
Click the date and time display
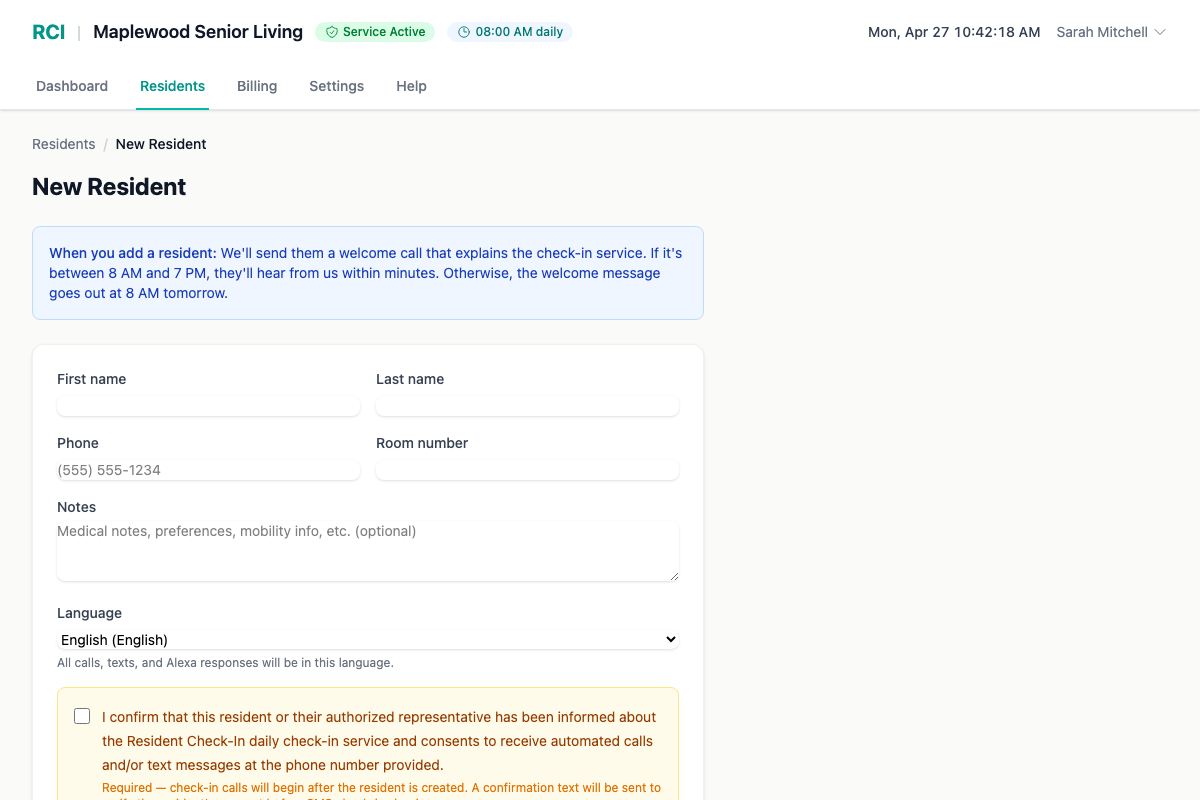coord(954,32)
